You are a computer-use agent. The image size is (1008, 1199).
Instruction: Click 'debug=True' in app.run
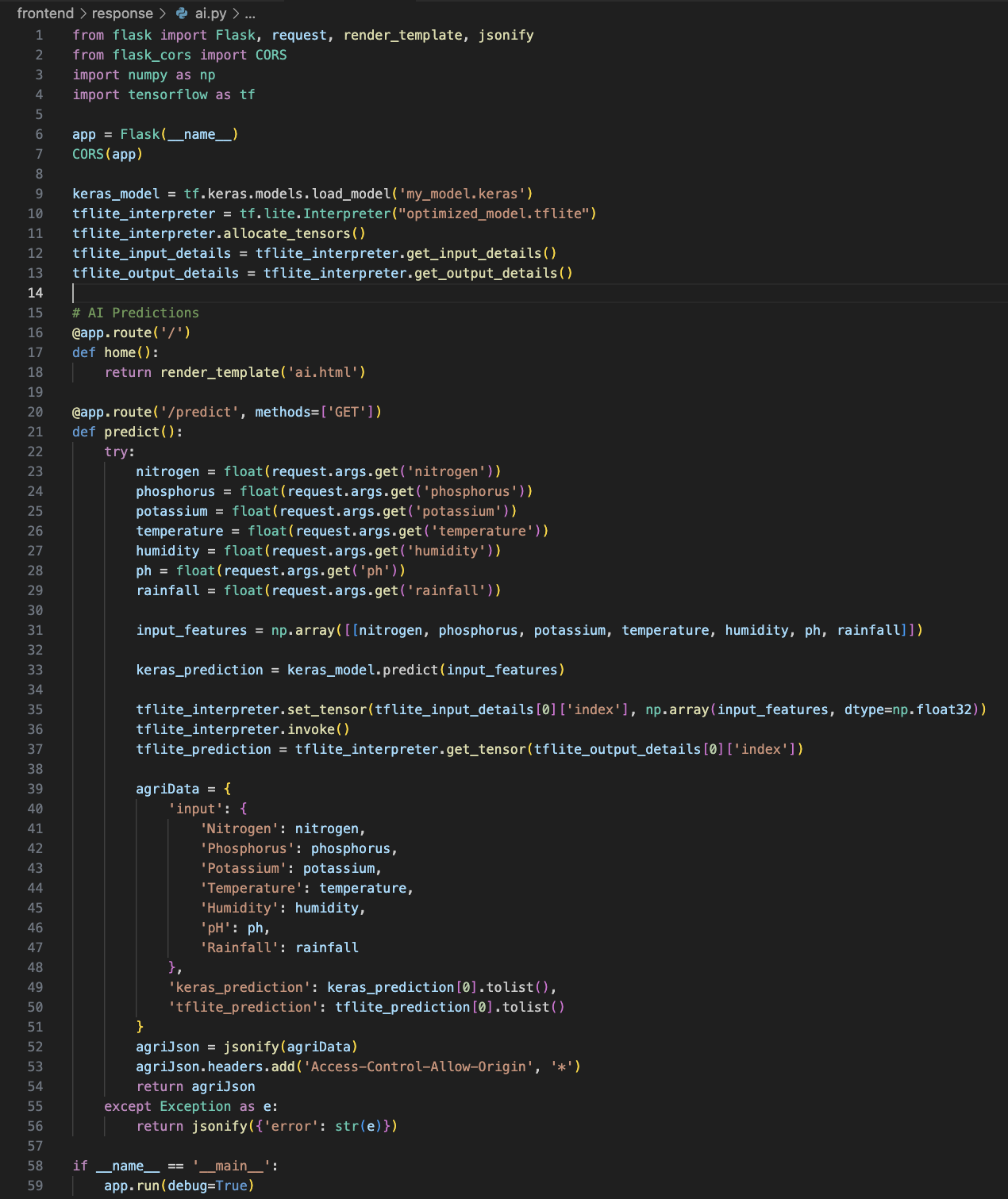pyautogui.click(x=207, y=1186)
